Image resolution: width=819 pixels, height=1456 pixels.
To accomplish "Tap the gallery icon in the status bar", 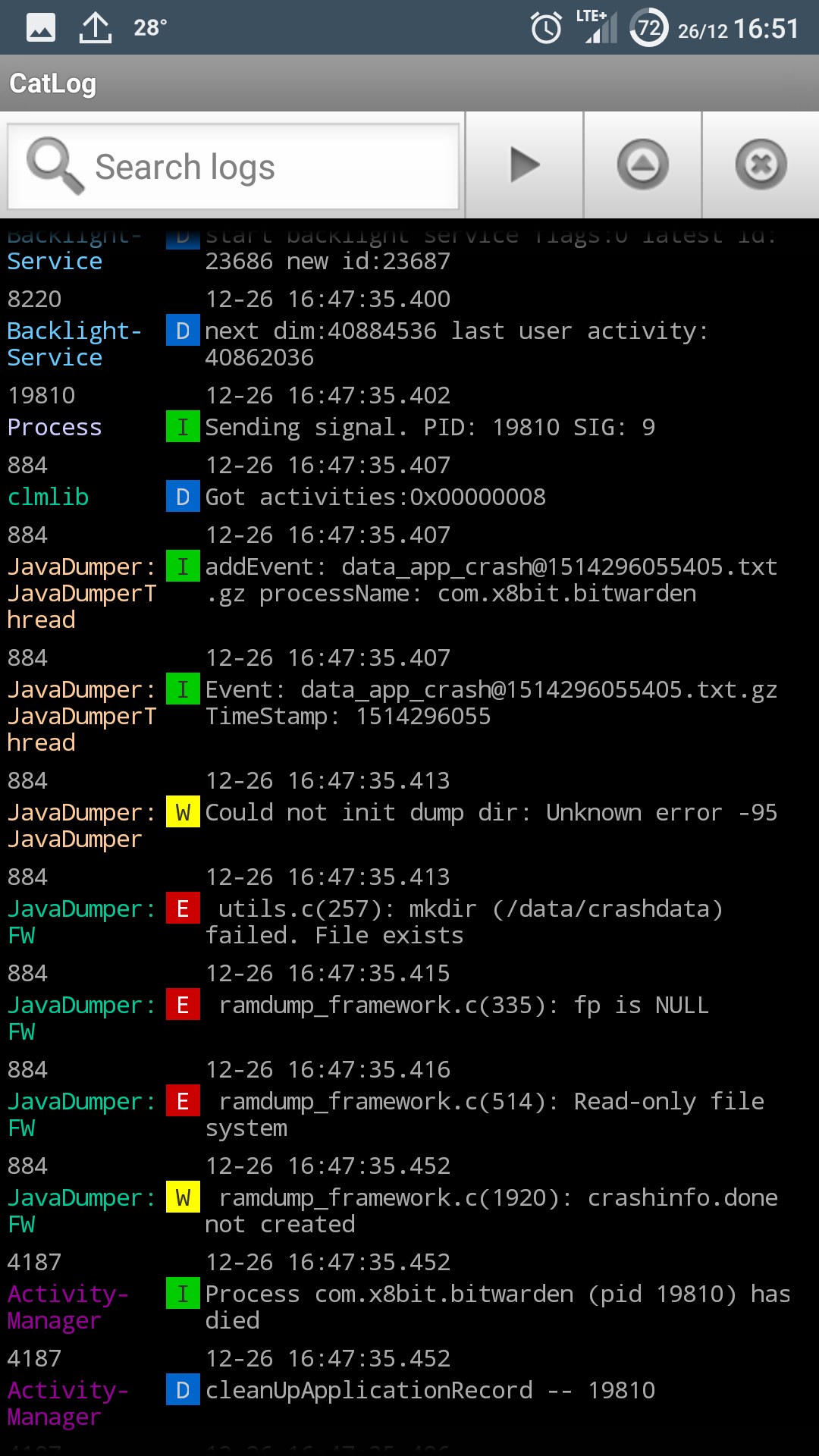I will pyautogui.click(x=40, y=27).
